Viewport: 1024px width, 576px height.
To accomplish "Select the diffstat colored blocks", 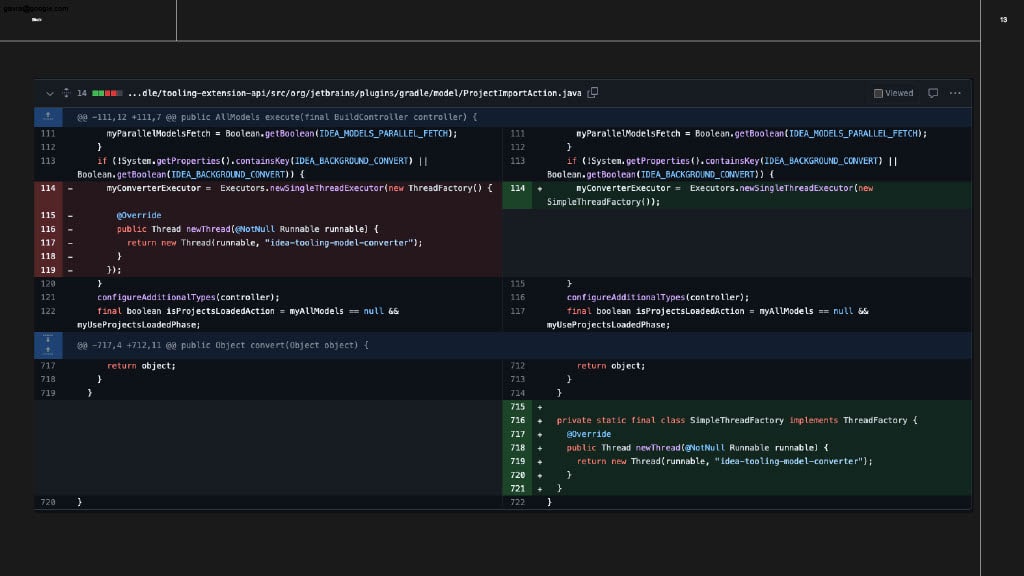I will click(107, 93).
